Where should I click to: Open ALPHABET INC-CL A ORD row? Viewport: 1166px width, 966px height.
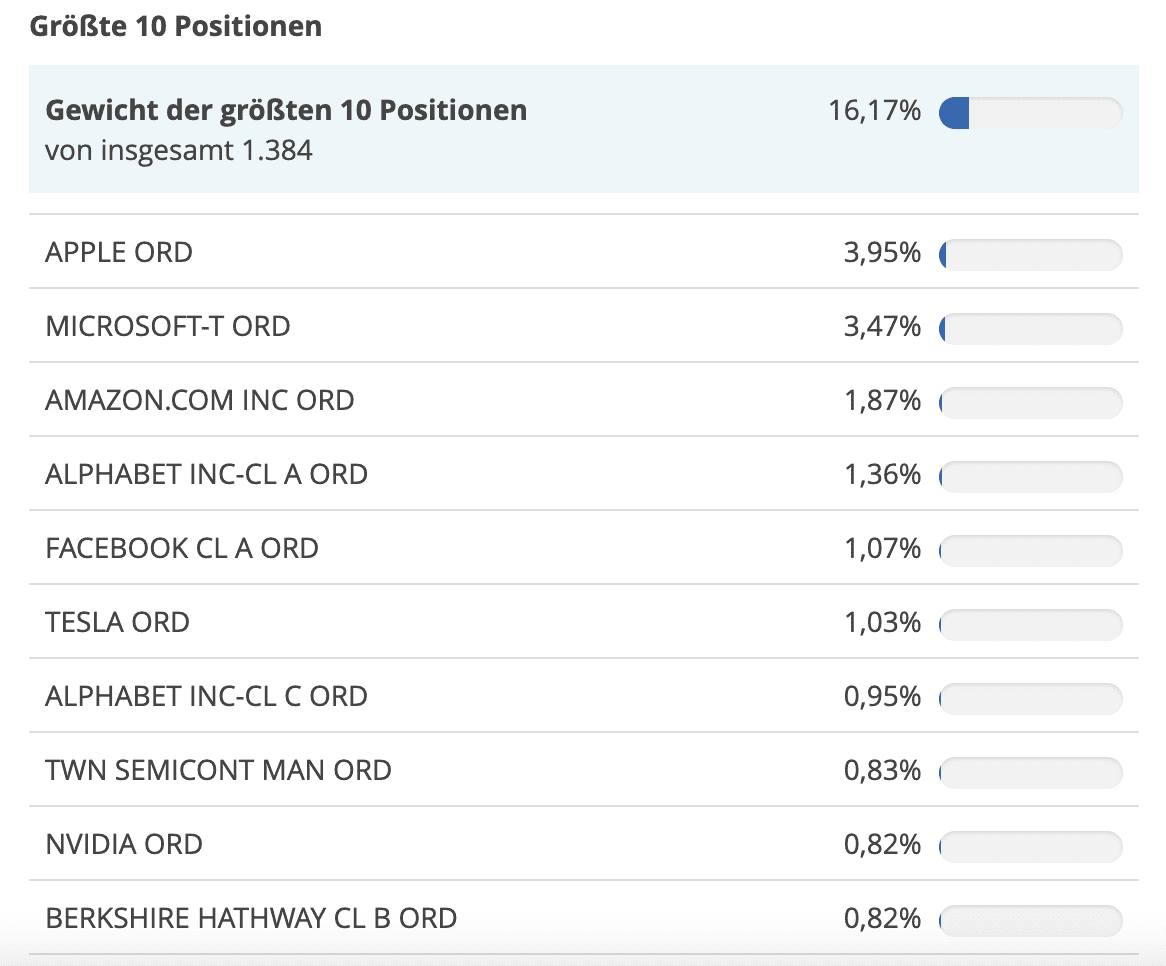click(x=206, y=474)
